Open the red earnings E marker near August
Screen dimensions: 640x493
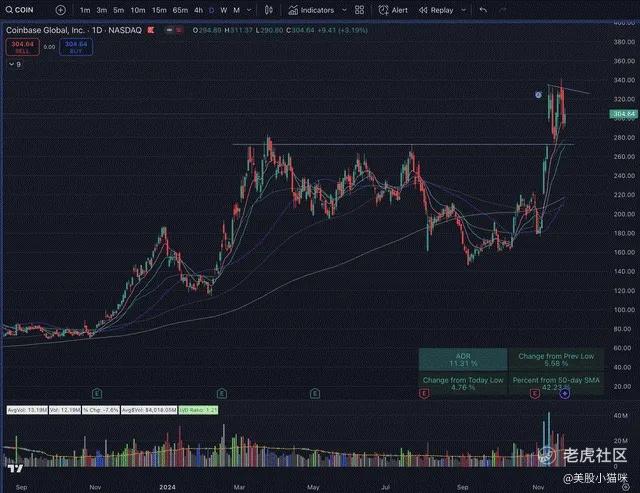tap(424, 393)
